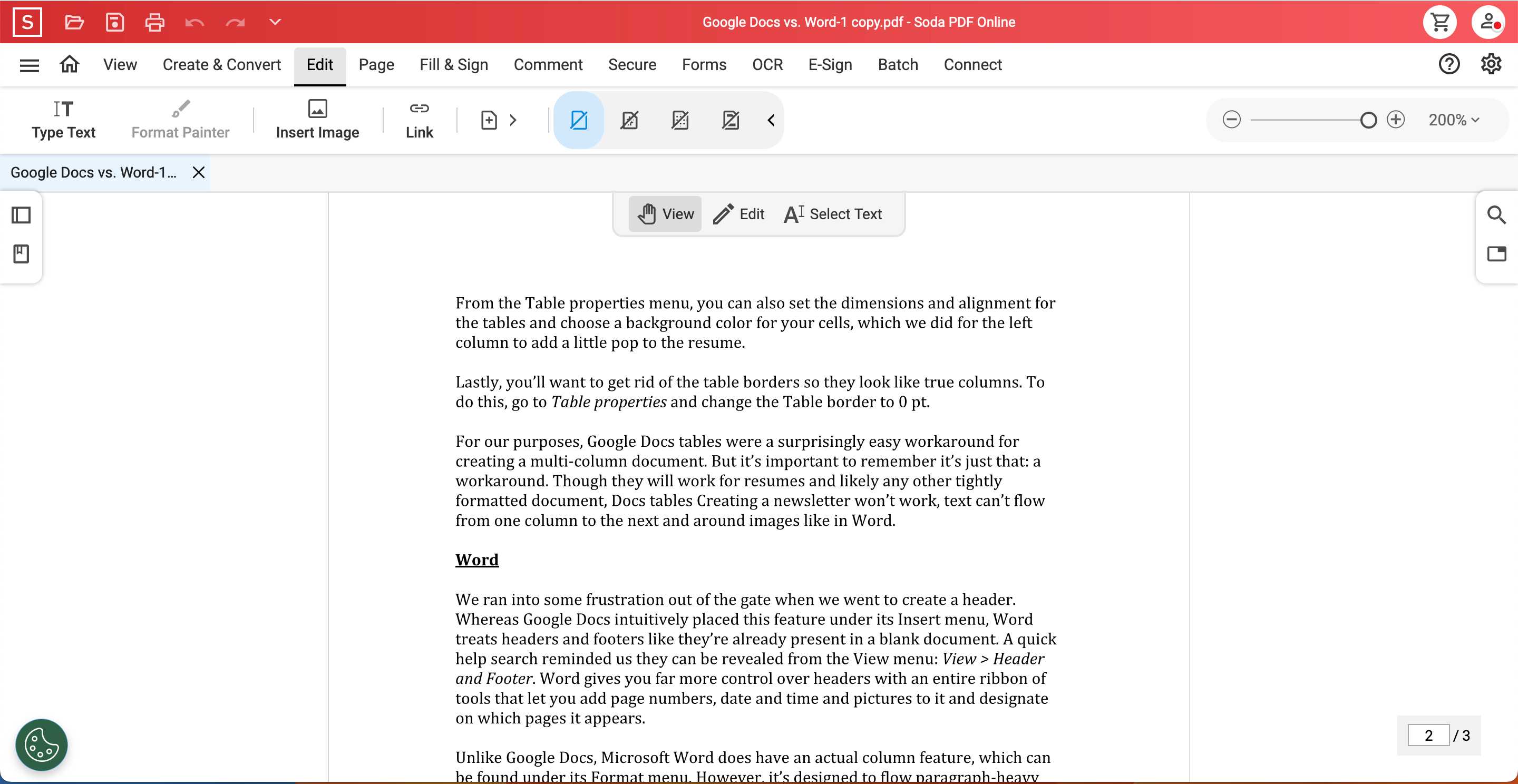This screenshot has height=784, width=1518.
Task: Click Insert Image in the toolbar
Action: coord(318,120)
